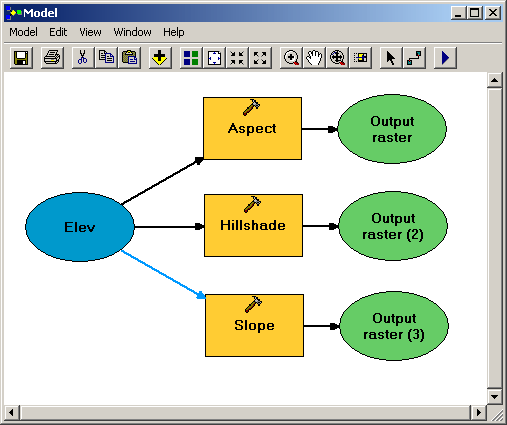This screenshot has height=425, width=507.
Task: Click the vertical scrollbar down arrow
Action: coord(494,397)
